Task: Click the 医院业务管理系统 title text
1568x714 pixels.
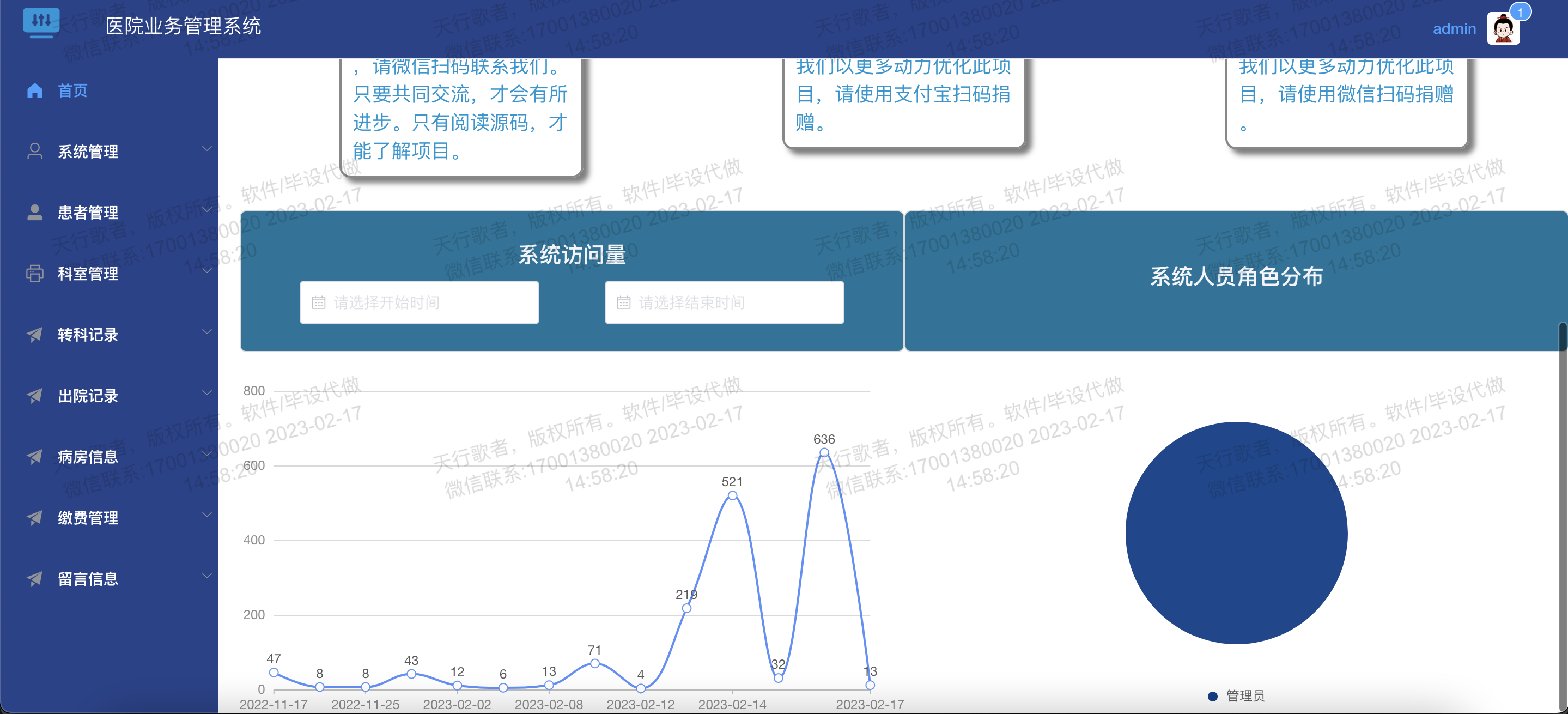Action: point(183,26)
